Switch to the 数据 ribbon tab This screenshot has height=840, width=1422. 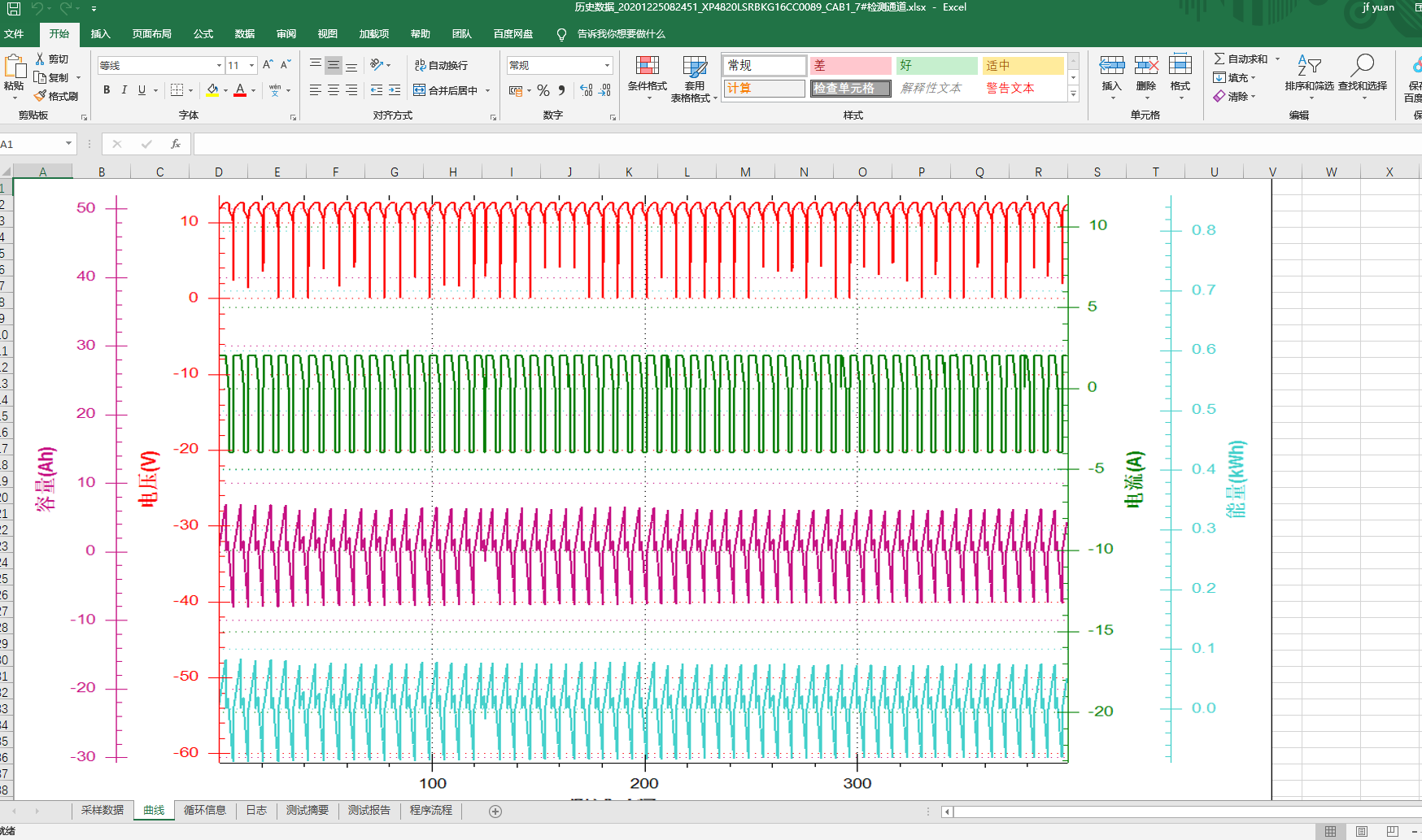[245, 34]
